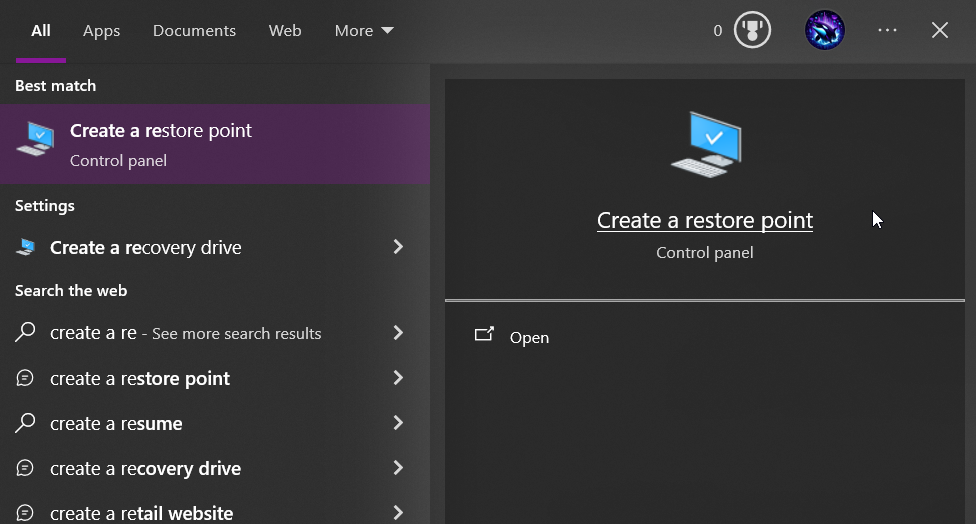Click the large restore point computer icon
The image size is (976, 524).
click(706, 144)
